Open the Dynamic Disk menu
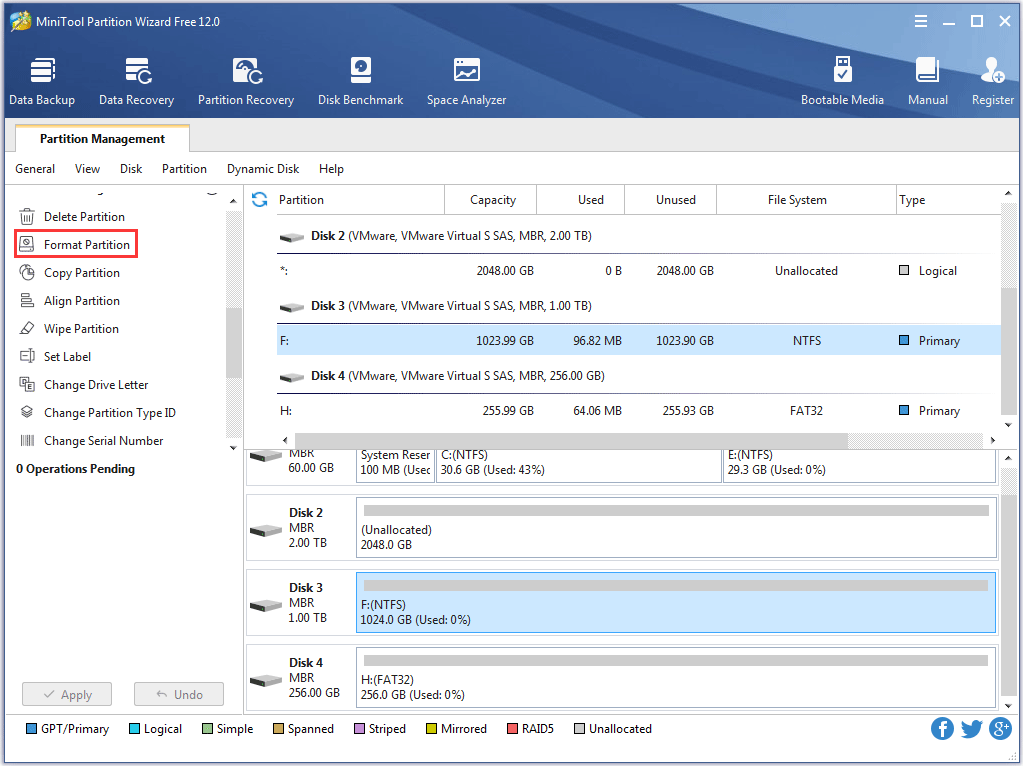The image size is (1023, 766). [x=263, y=169]
